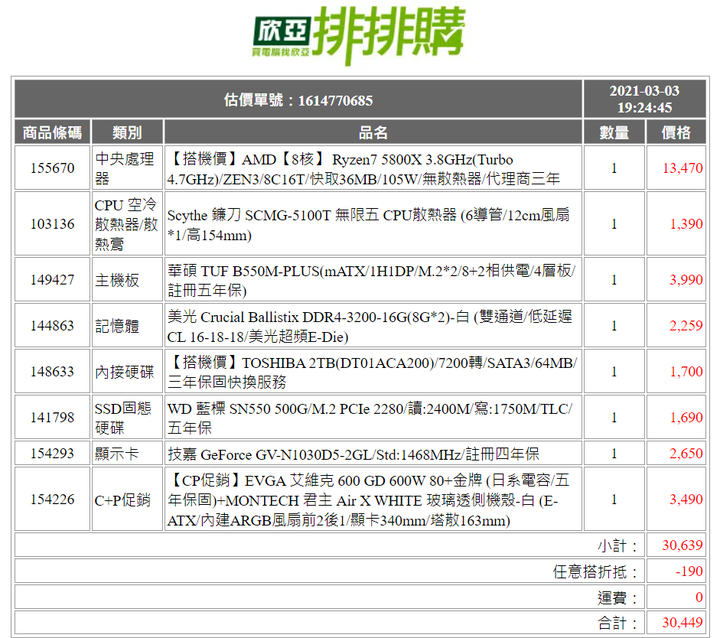Viewport: 720px width, 638px height.
Task: Click the 類別 column header
Action: (127, 133)
